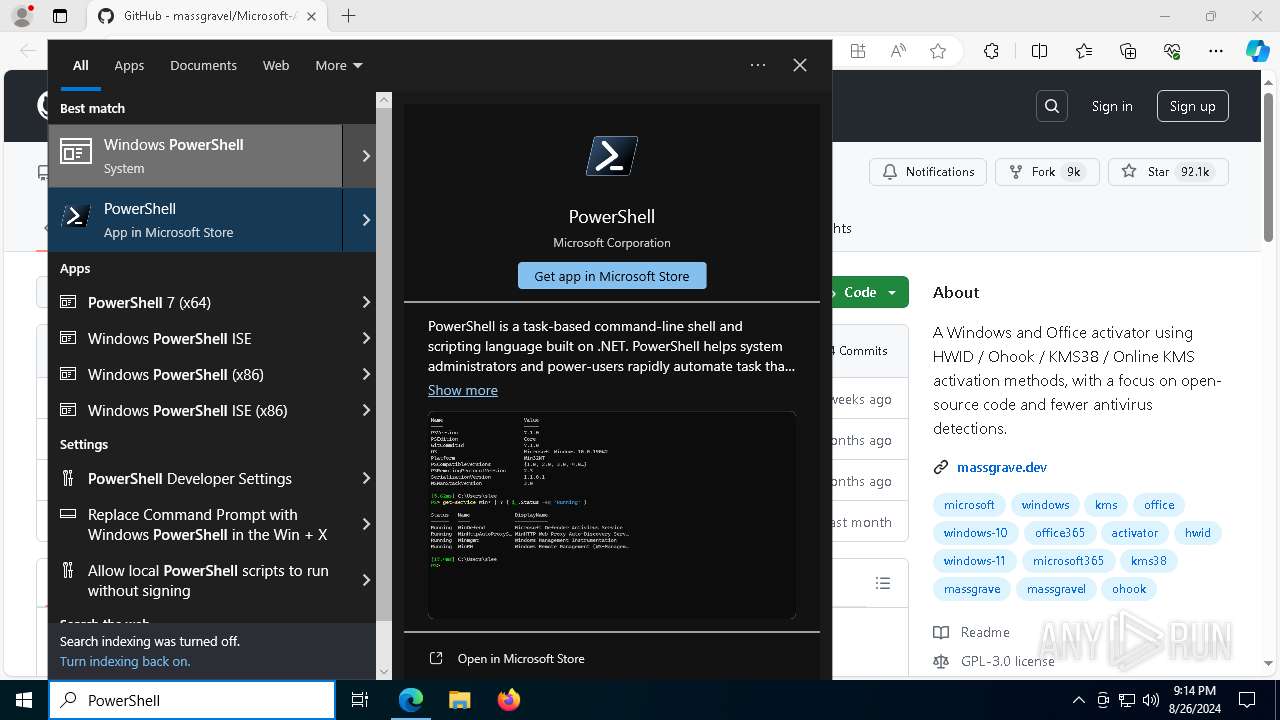The height and width of the screenshot is (720, 1280).
Task: Open Edge Collections icon
Action: click(x=1128, y=51)
